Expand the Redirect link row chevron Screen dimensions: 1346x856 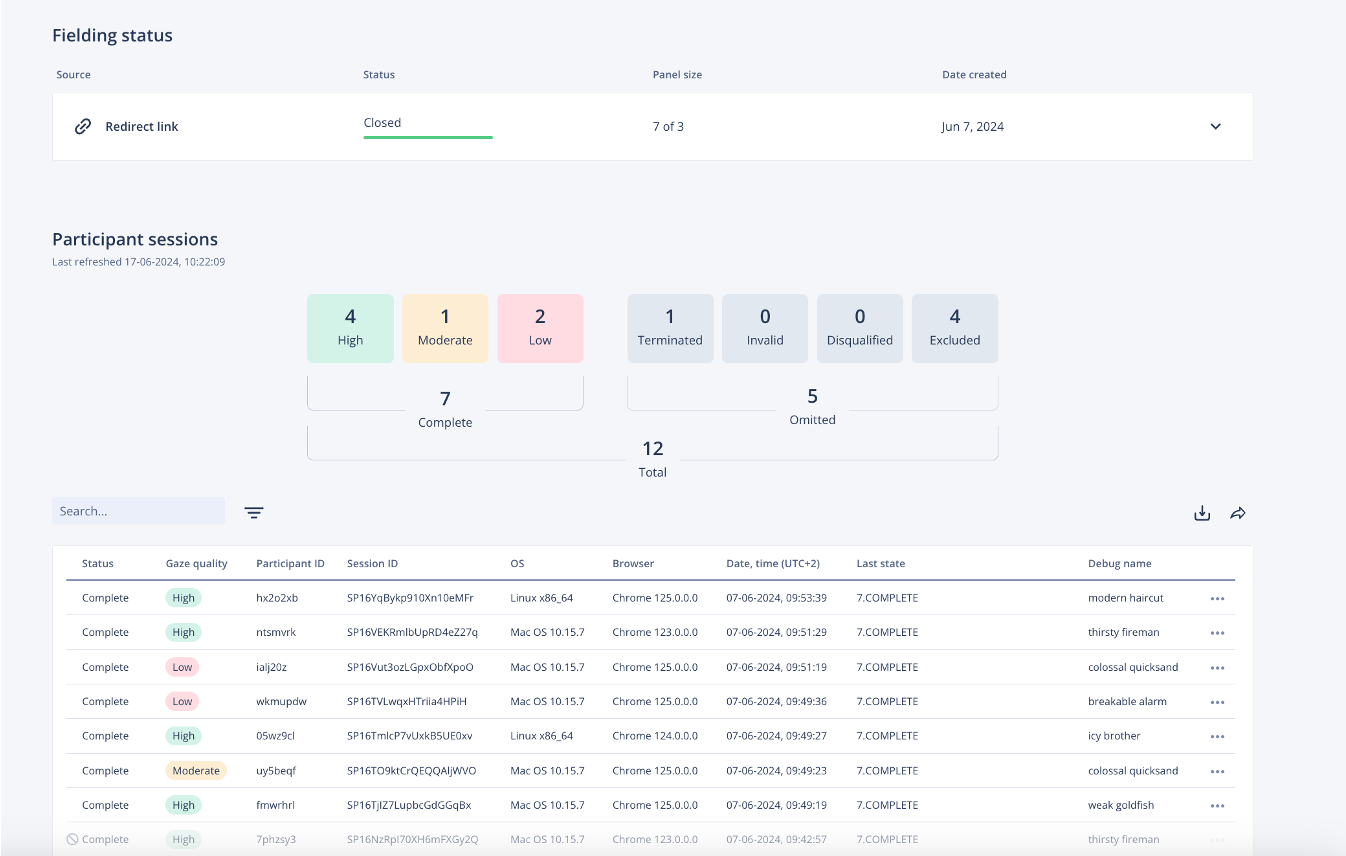click(1216, 127)
